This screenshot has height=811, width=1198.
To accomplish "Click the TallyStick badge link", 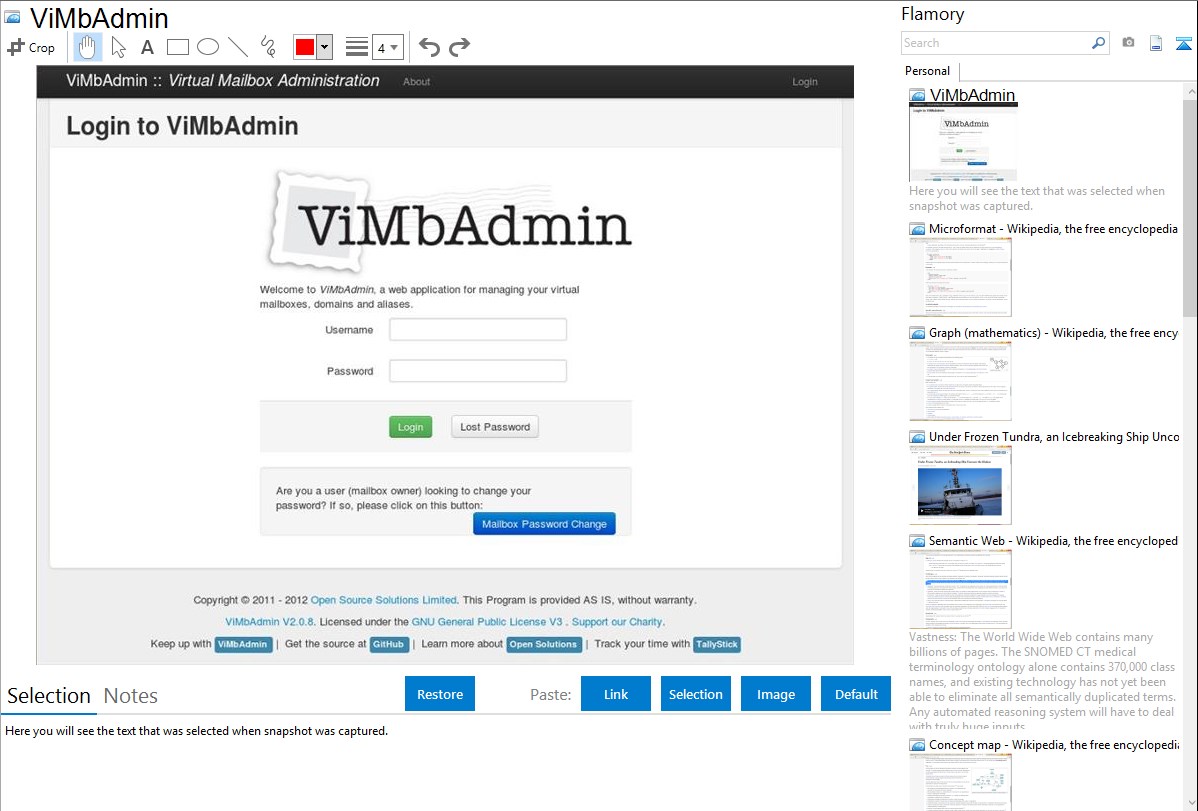I will tap(717, 644).
